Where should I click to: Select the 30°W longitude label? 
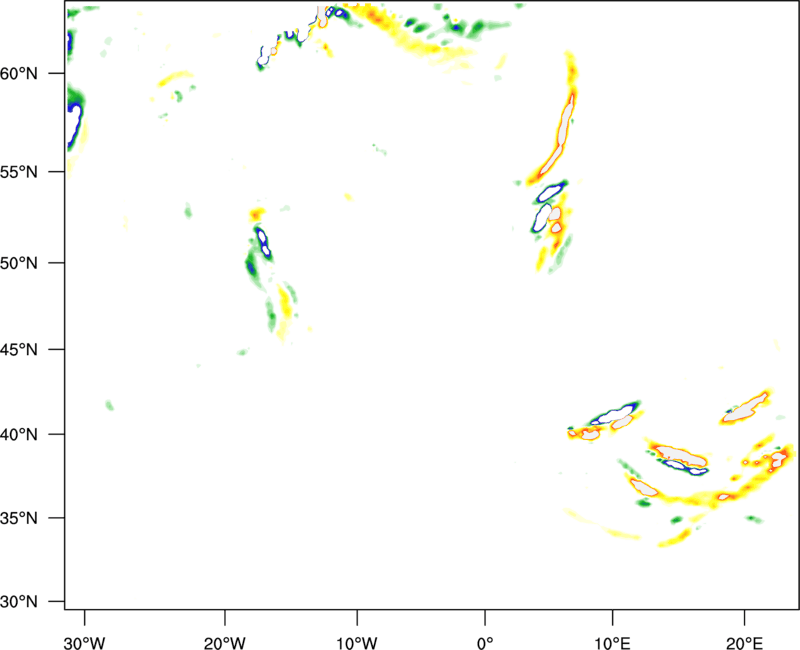click(x=84, y=630)
